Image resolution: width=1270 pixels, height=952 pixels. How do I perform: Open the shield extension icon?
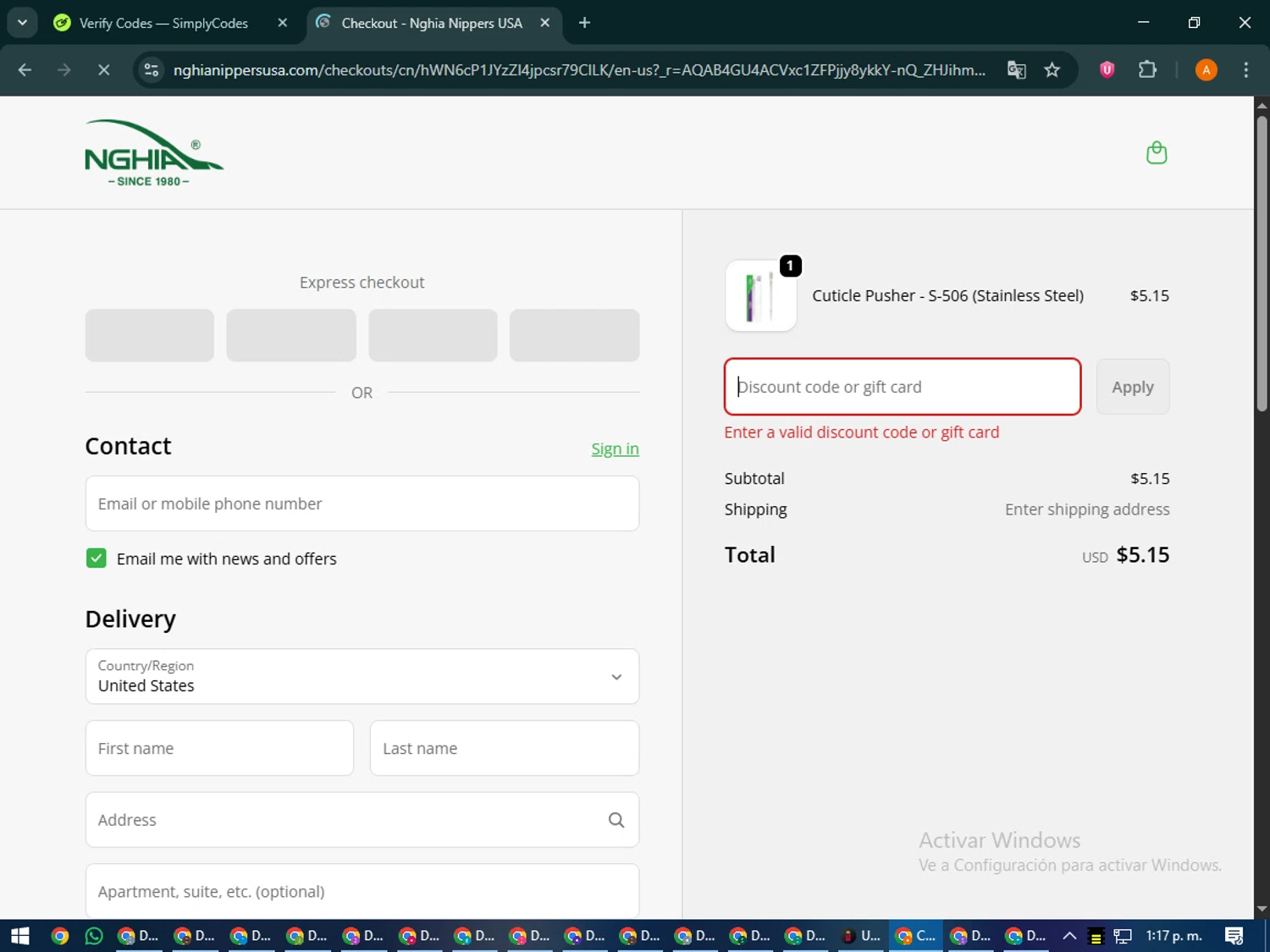coord(1107,70)
